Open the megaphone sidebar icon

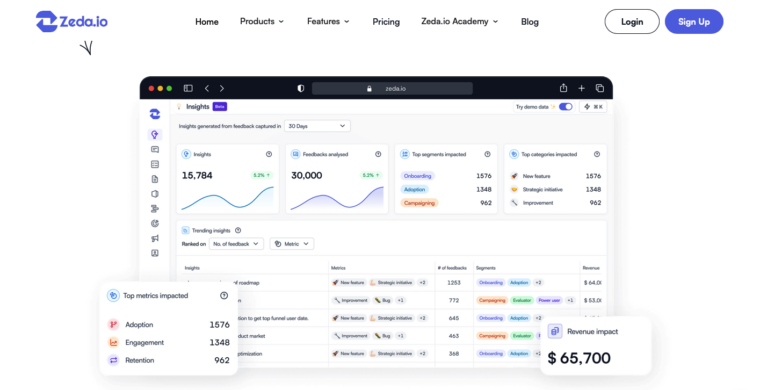pyautogui.click(x=155, y=238)
